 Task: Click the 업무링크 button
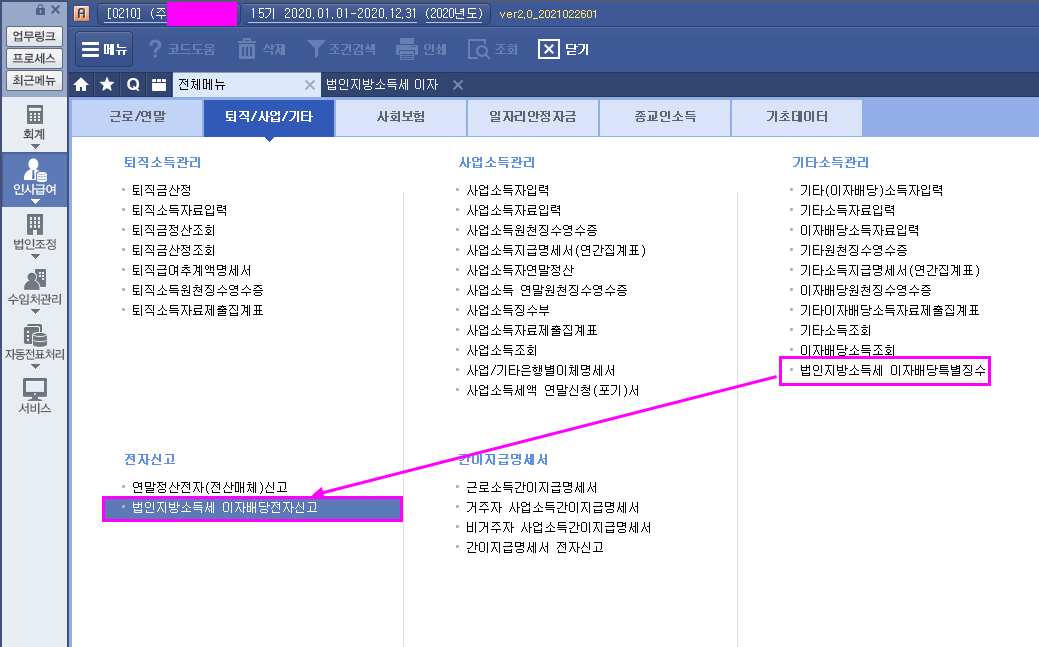tap(34, 36)
